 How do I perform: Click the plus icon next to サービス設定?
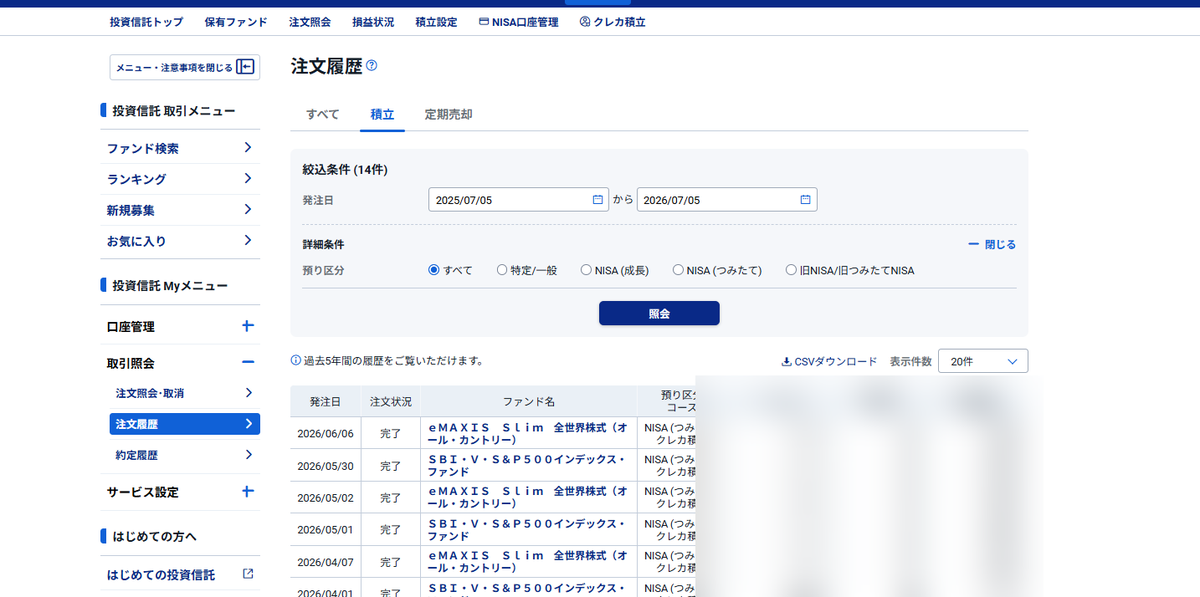tap(248, 492)
